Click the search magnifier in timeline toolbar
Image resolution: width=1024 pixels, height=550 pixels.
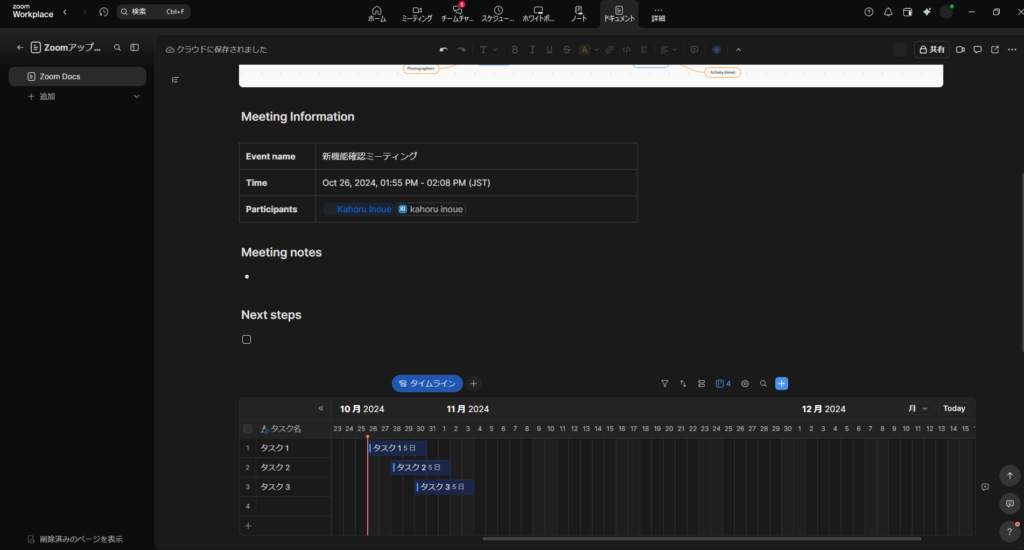[x=763, y=383]
